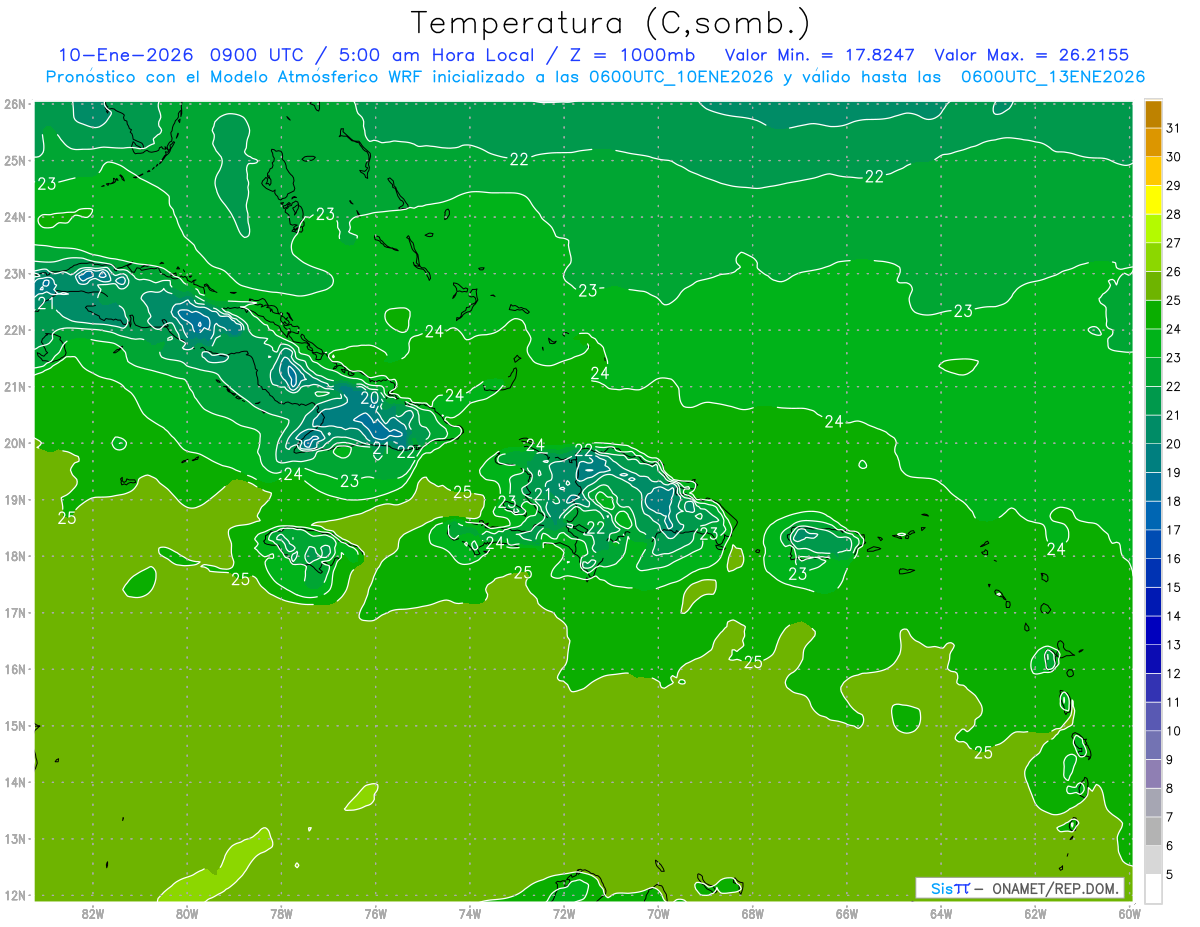Screen dimensions: 1200x927
Task: Click the 18N latitude axis label
Action: point(15,556)
